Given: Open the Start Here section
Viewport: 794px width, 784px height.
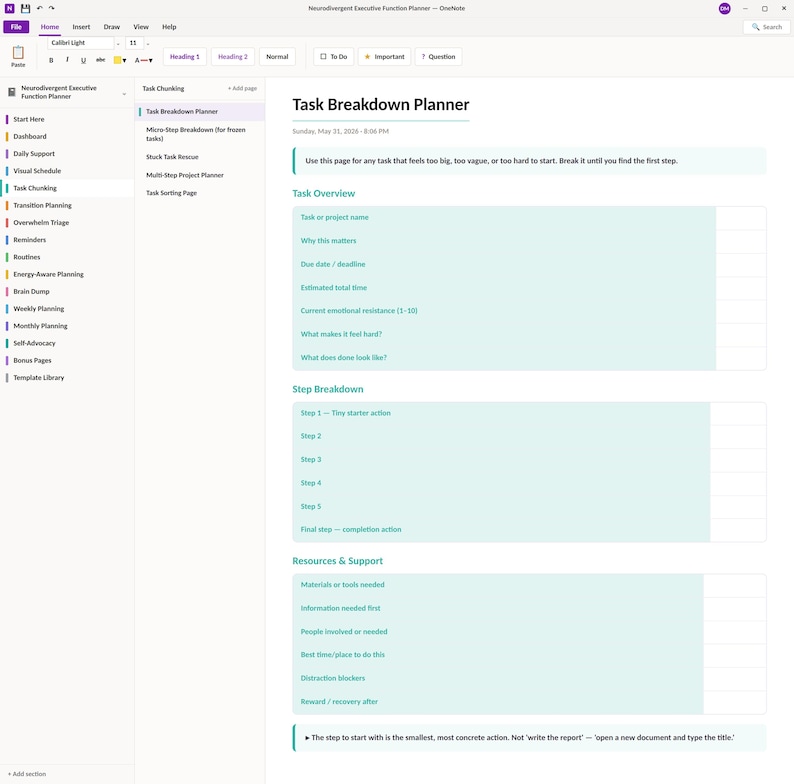Looking at the screenshot, I should pos(67,120).
